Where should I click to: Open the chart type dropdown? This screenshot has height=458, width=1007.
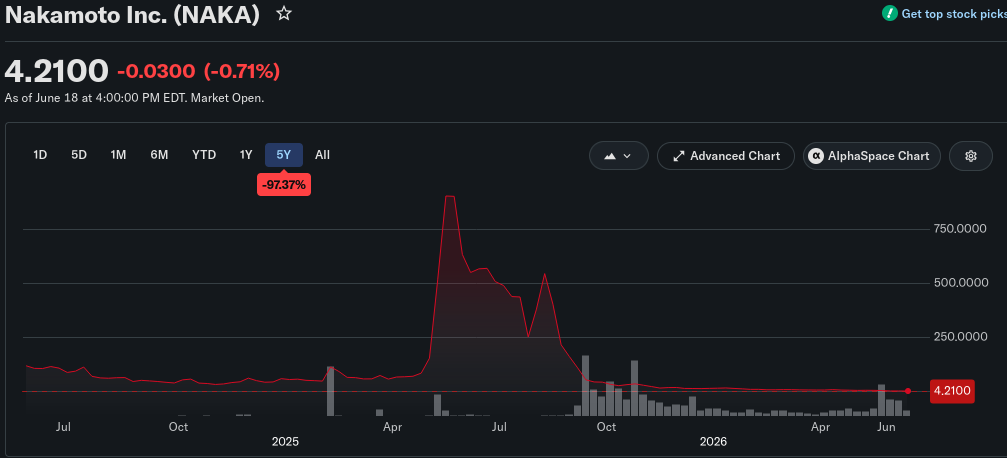(618, 156)
